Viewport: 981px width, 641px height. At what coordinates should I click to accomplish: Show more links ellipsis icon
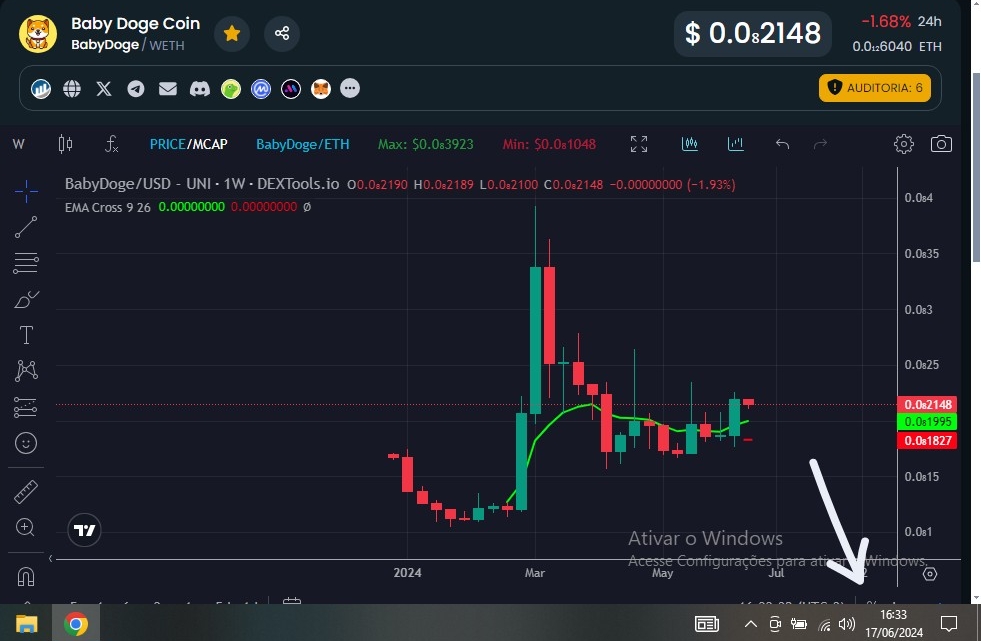tap(350, 88)
